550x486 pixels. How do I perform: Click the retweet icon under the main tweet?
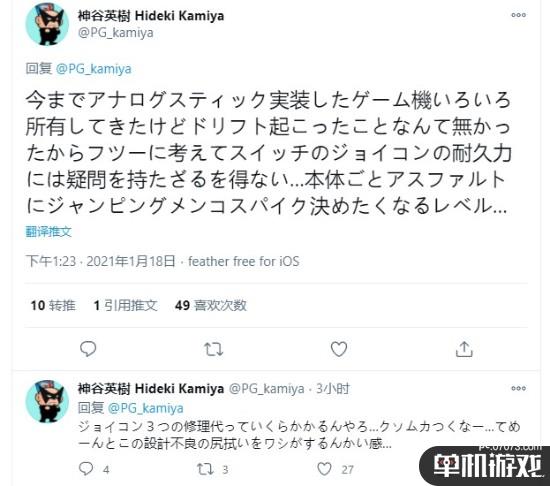click(x=214, y=349)
